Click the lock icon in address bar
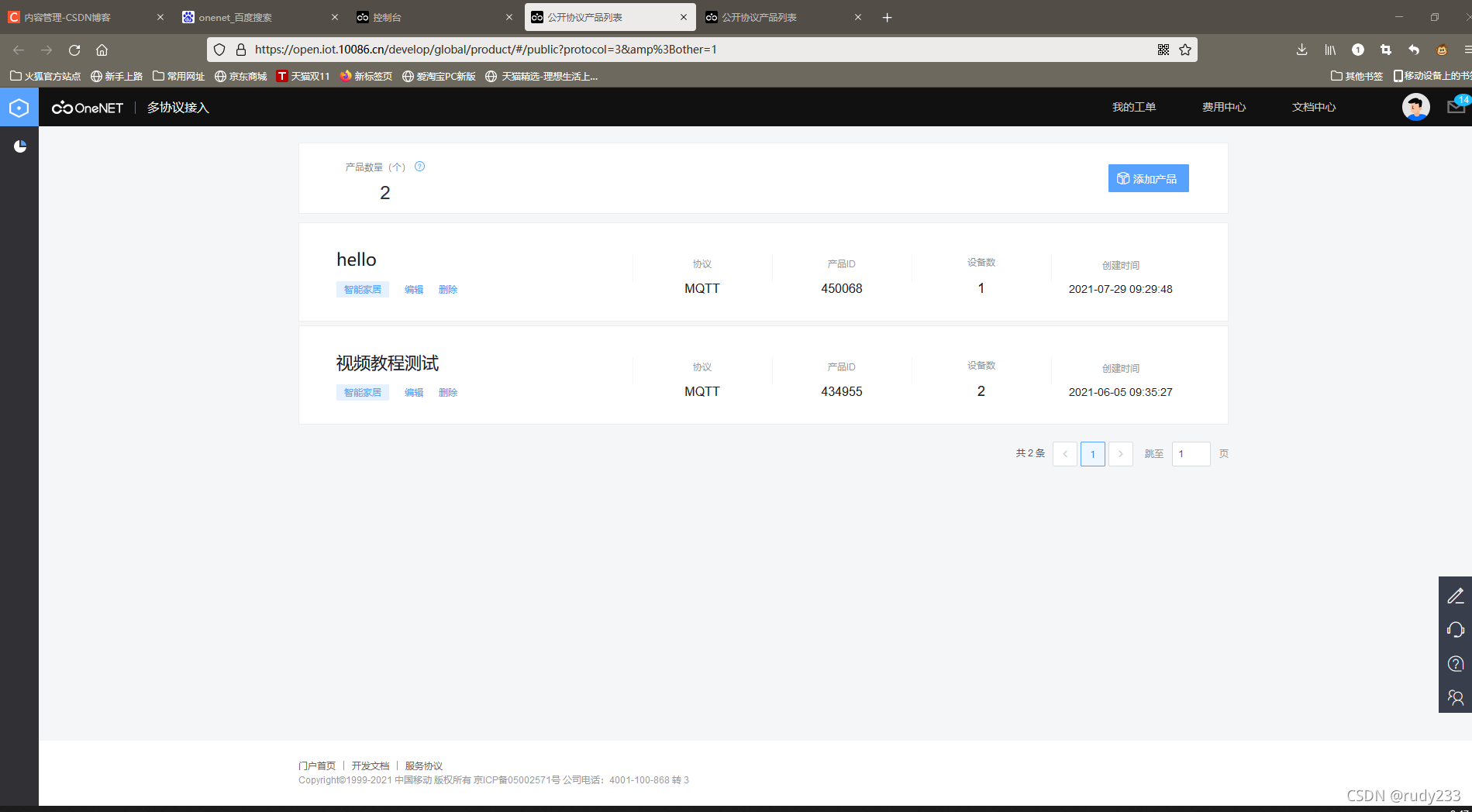This screenshot has width=1472, height=812. click(241, 50)
